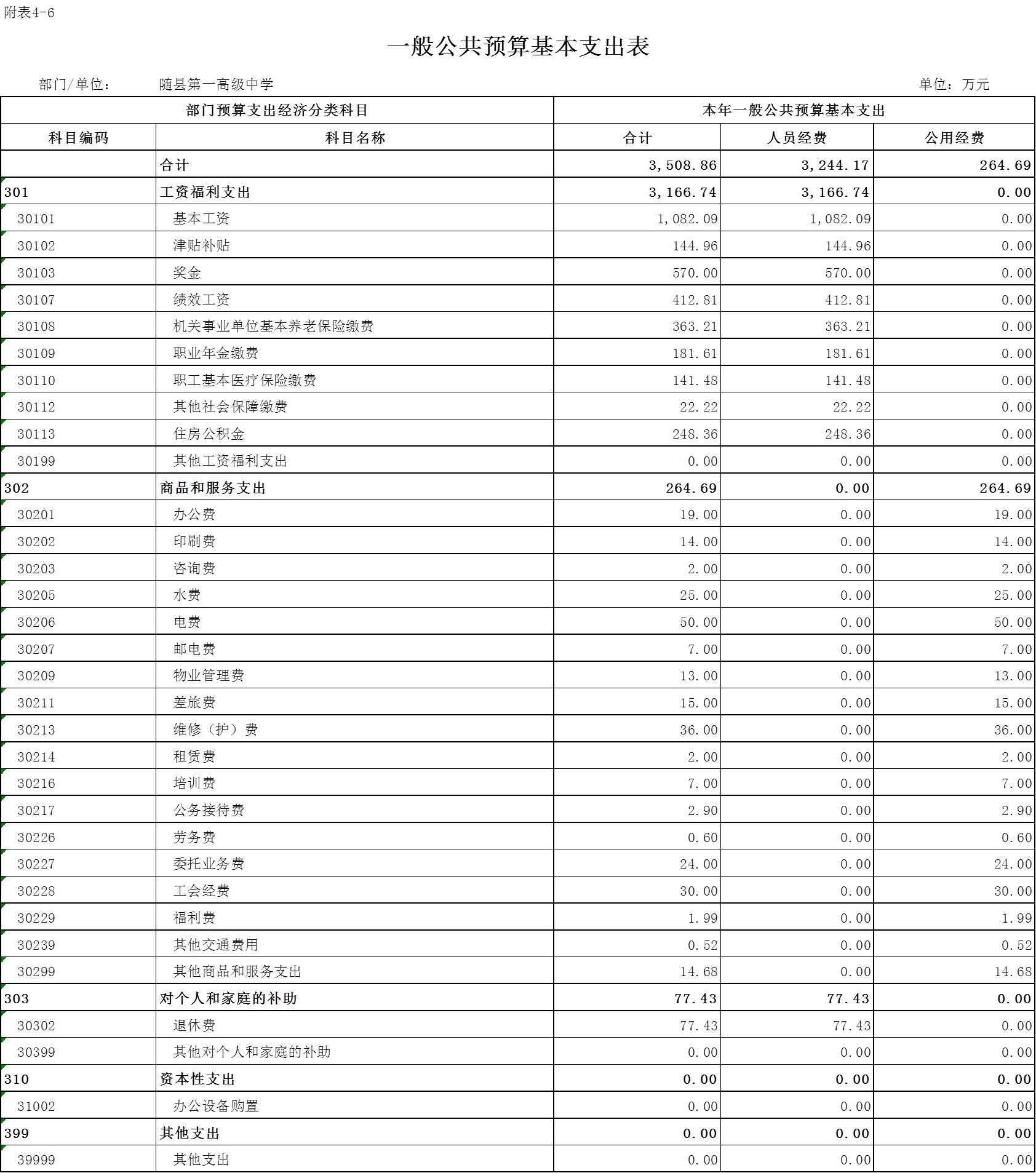Click the title 一般公共预算基本支出表
1036x1173 pixels.
(x=518, y=47)
